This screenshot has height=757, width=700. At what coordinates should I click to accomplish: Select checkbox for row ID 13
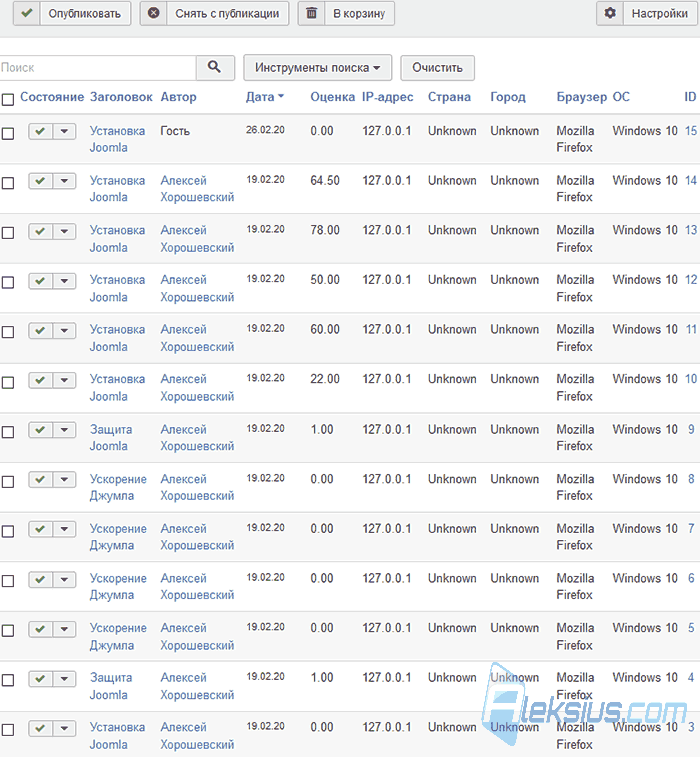coord(8,233)
